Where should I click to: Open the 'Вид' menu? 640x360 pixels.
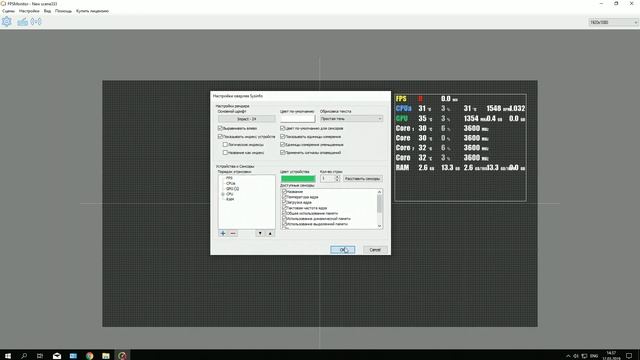[47, 11]
